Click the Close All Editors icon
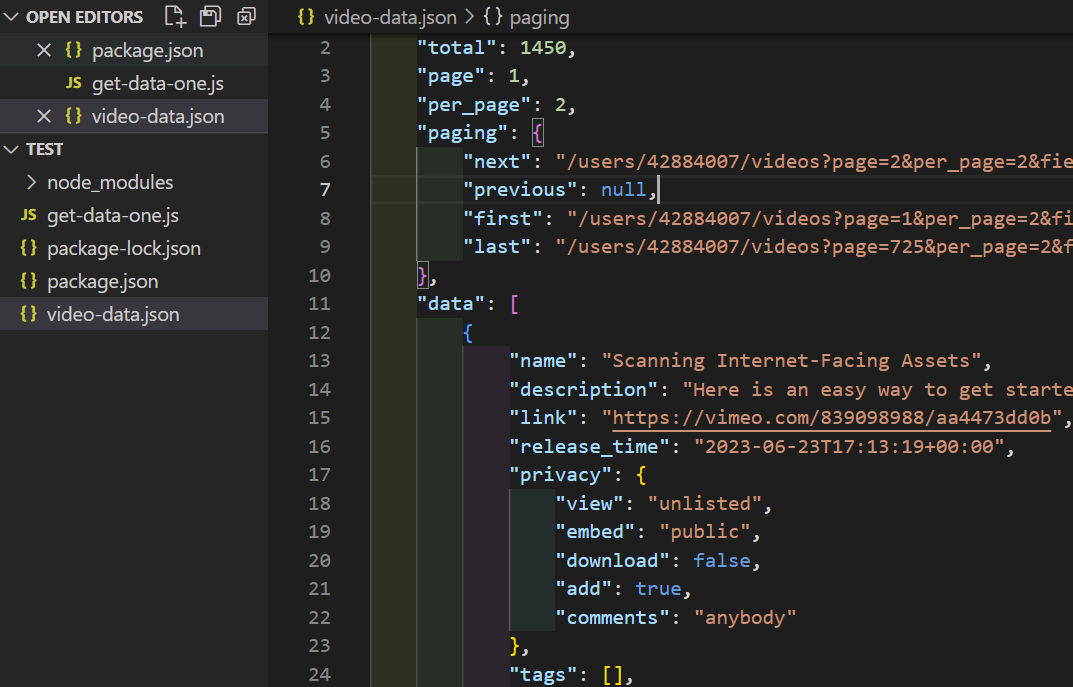The height and width of the screenshot is (687, 1073). 246,16
